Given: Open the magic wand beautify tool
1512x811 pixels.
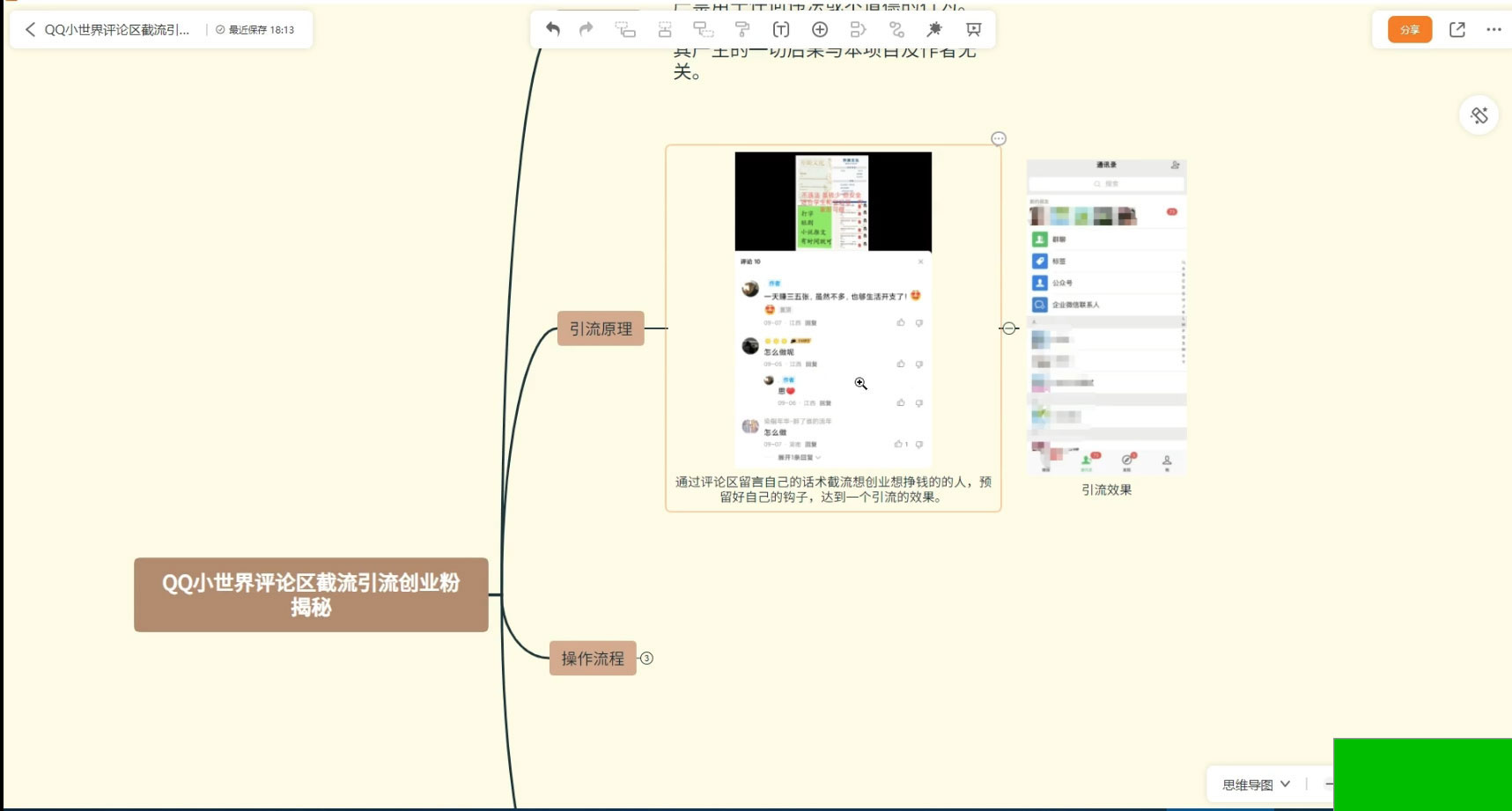Looking at the screenshot, I should pyautogui.click(x=934, y=29).
